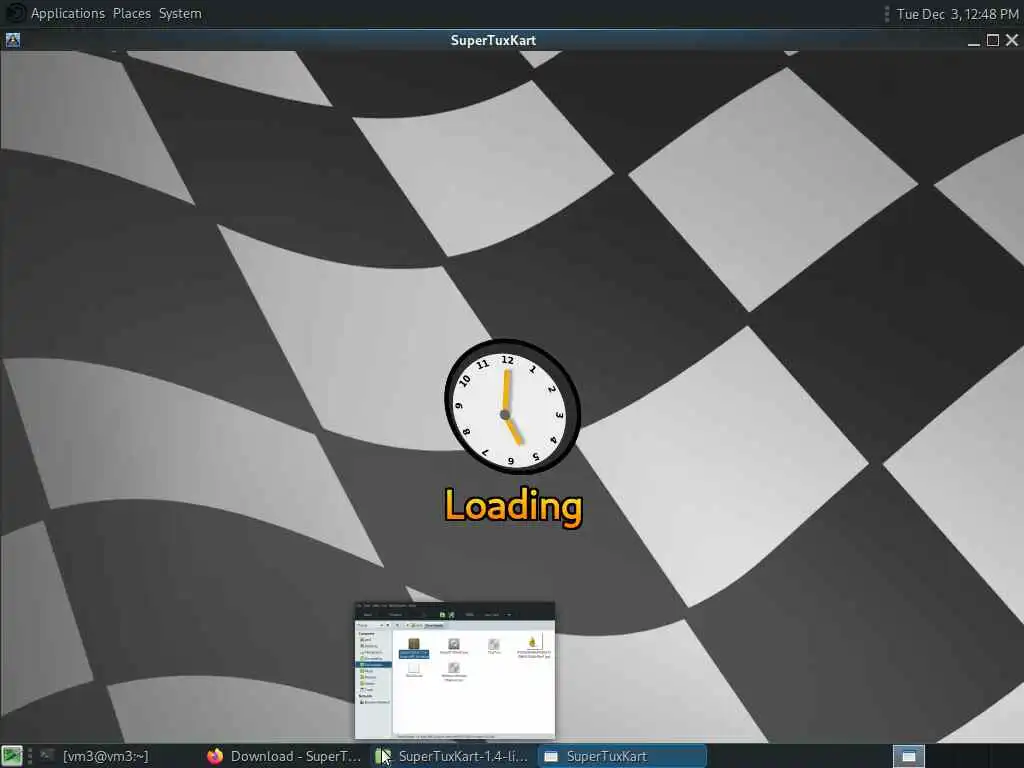Click the Show Desktop icon in the taskbar
This screenshot has height=768, width=1024.
pyautogui.click(x=12, y=756)
